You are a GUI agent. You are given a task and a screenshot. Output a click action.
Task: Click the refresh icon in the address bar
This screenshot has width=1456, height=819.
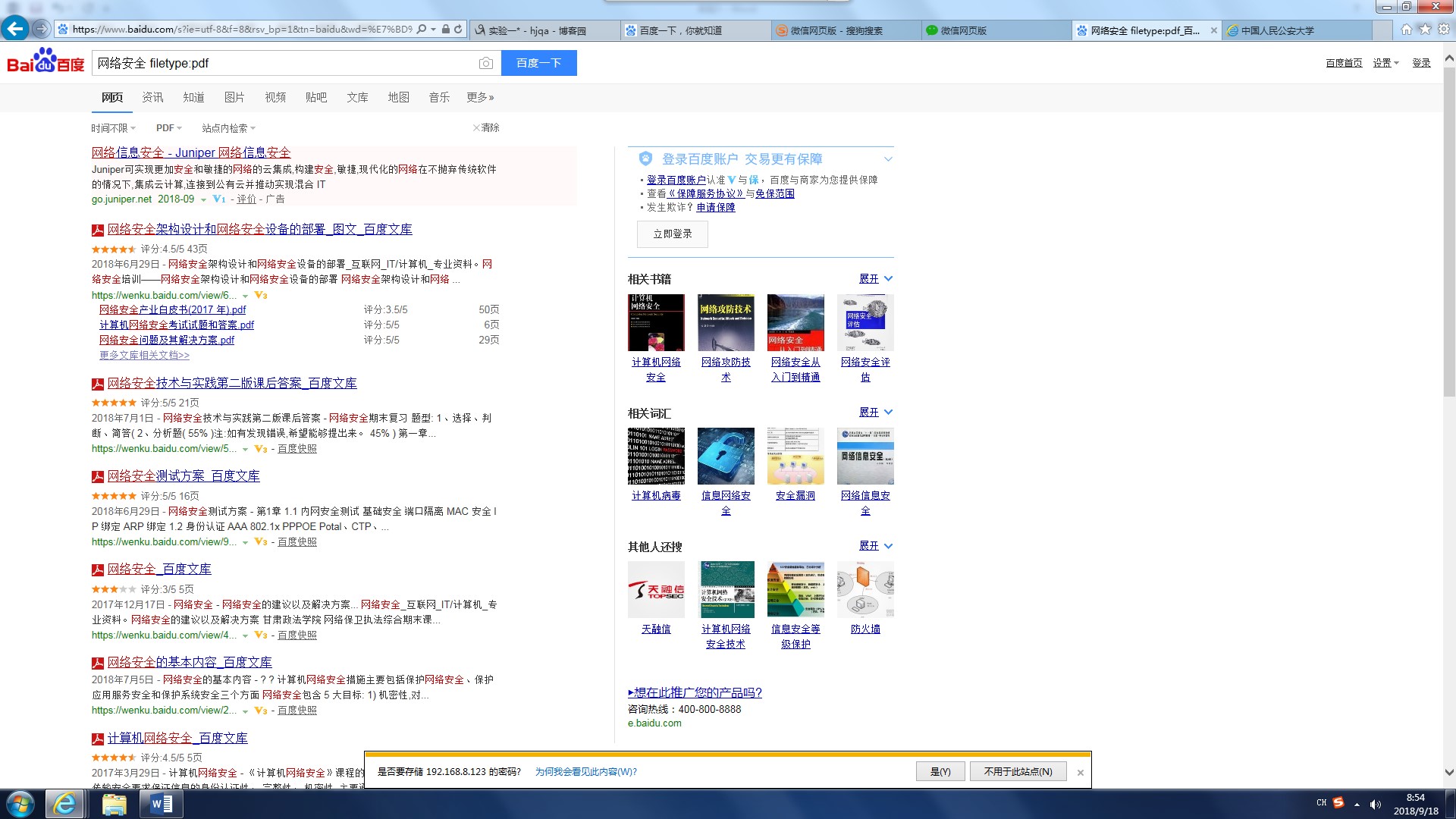(x=458, y=30)
